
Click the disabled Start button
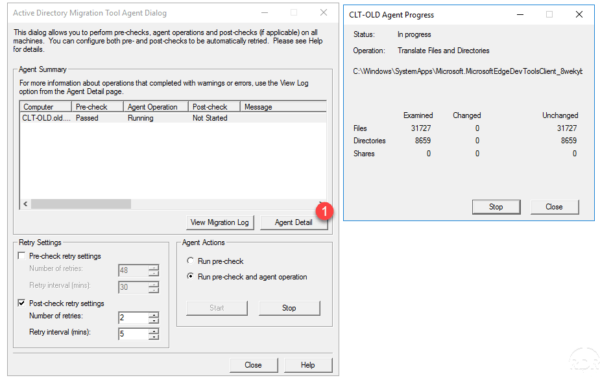click(217, 308)
